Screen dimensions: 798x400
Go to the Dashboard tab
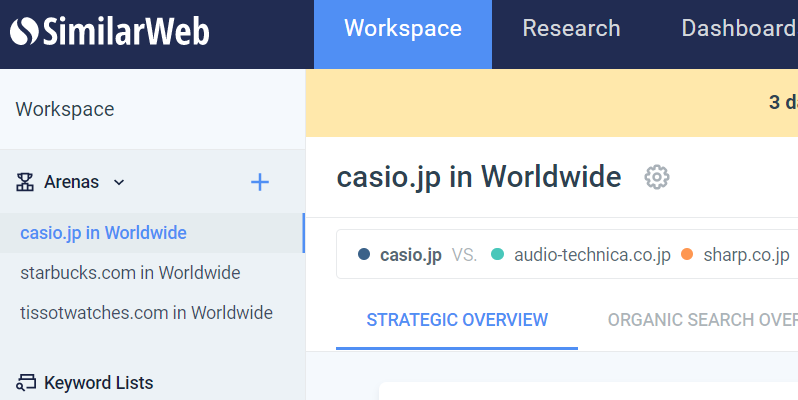739,28
